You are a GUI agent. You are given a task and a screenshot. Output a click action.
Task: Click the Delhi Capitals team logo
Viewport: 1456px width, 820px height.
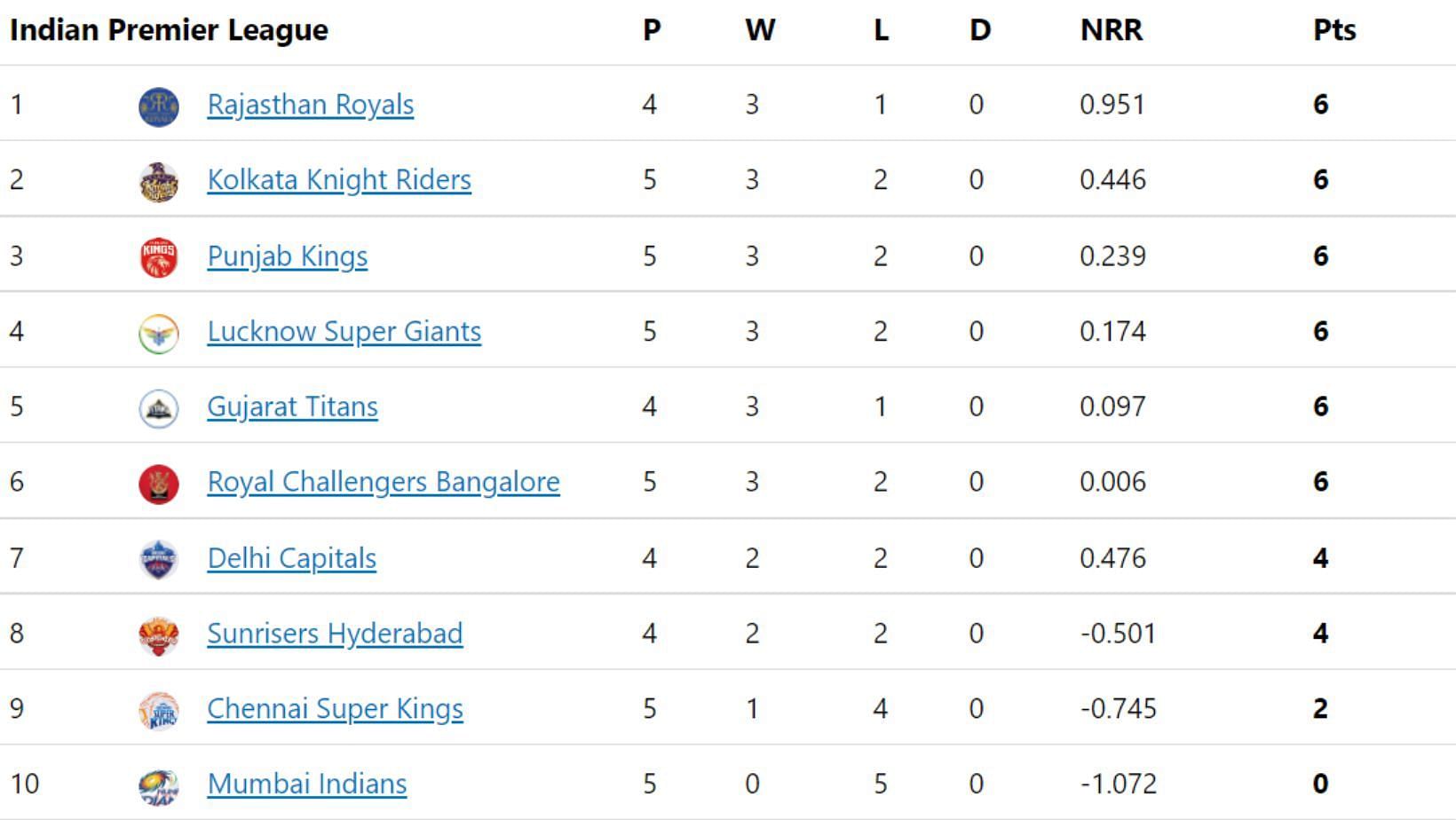[x=159, y=559]
